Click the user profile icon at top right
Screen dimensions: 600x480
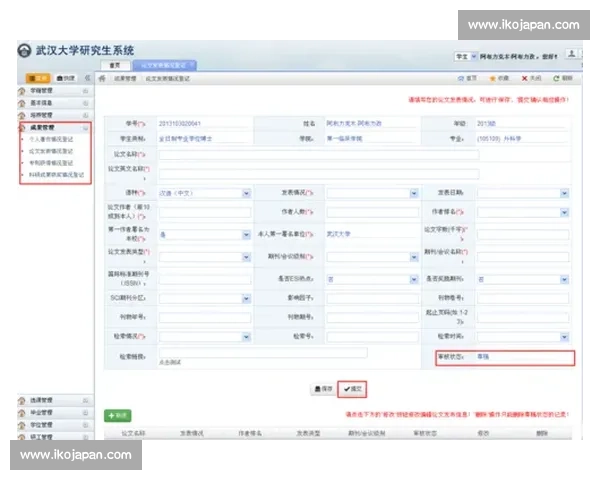[x=573, y=54]
